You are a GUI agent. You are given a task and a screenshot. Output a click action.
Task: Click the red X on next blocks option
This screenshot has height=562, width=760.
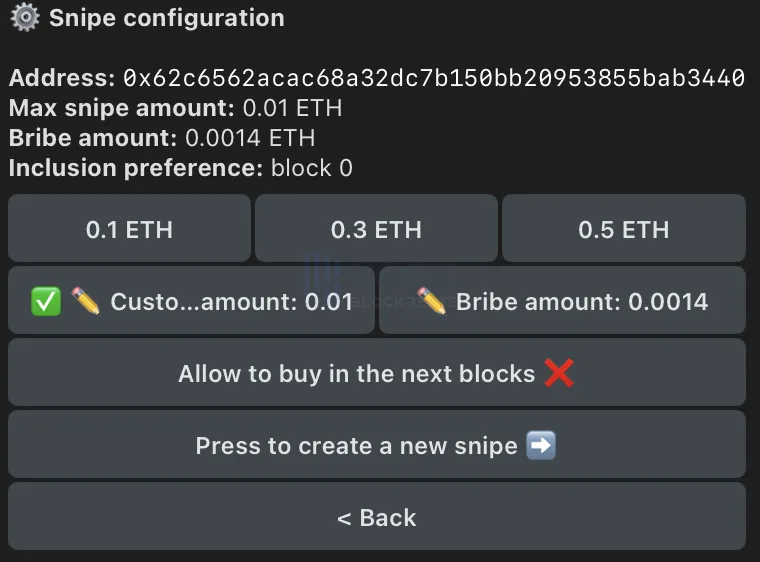[x=559, y=373]
